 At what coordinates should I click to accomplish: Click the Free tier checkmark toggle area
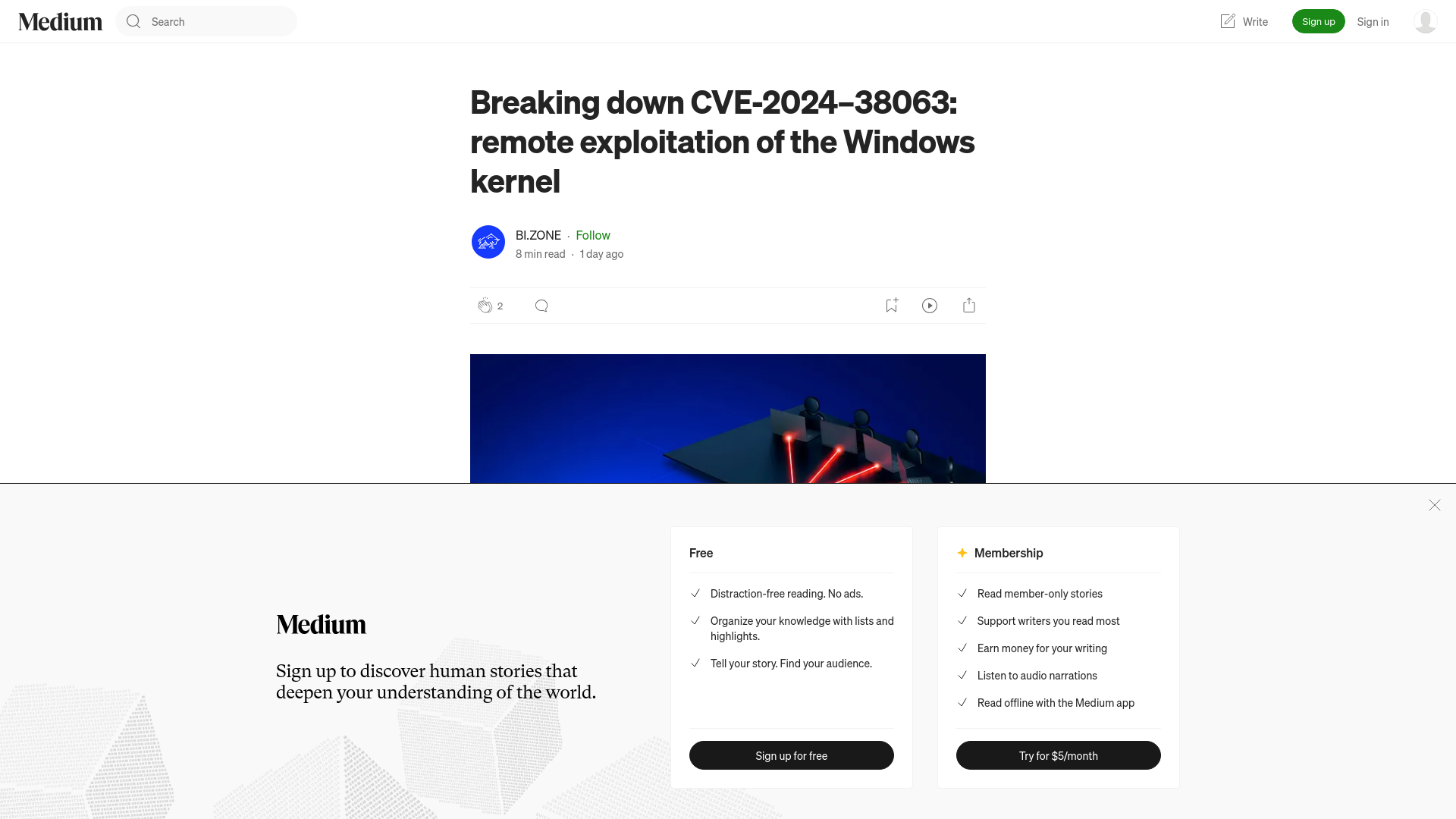click(x=694, y=593)
